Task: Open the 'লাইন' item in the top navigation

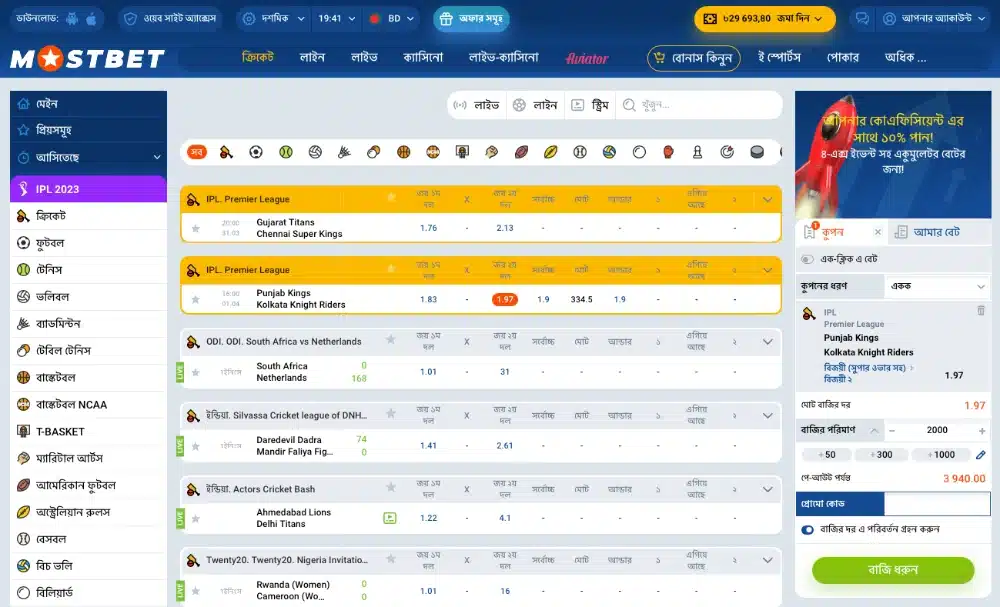Action: tap(312, 57)
